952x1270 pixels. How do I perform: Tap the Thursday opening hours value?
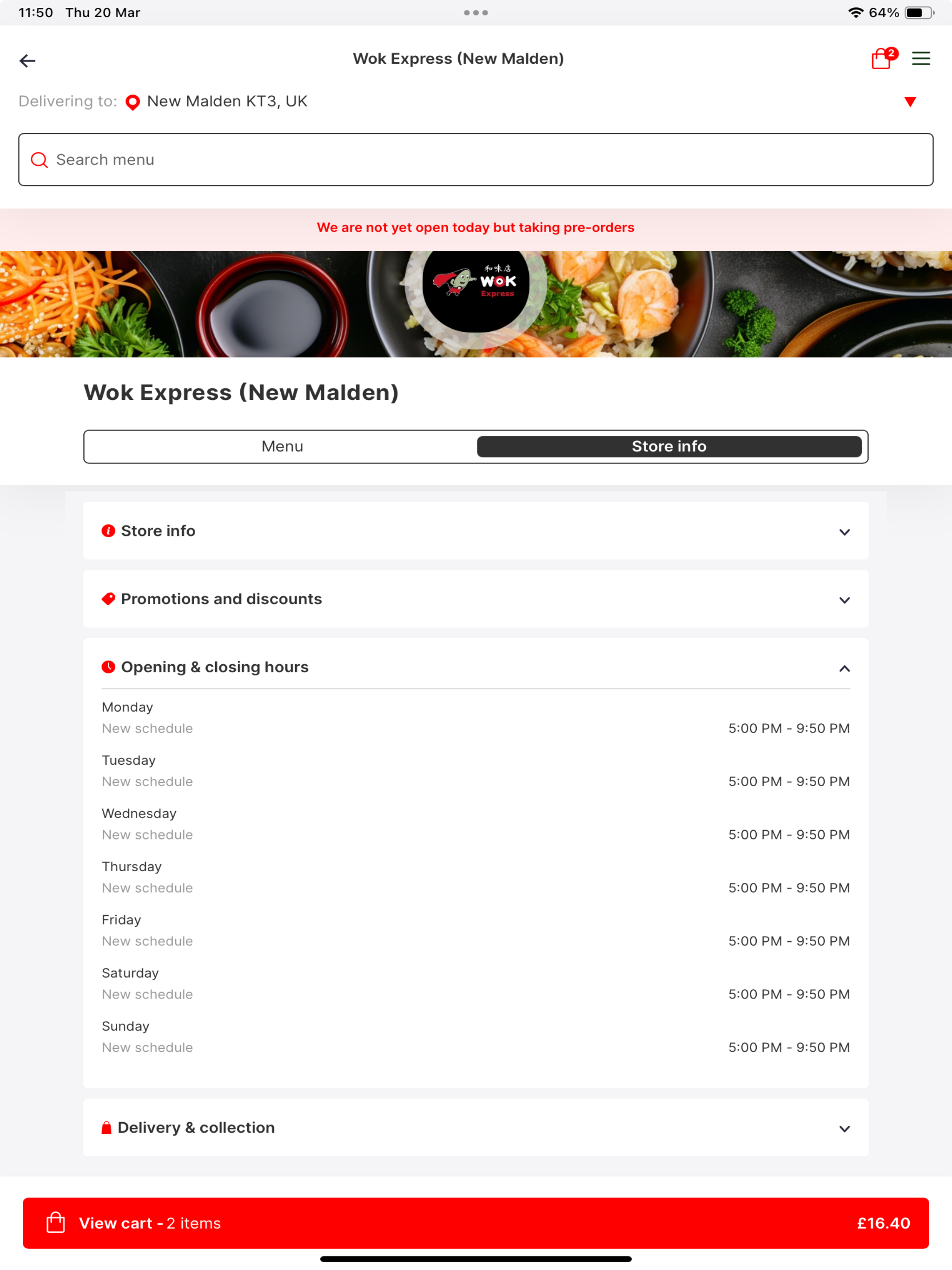[789, 888]
